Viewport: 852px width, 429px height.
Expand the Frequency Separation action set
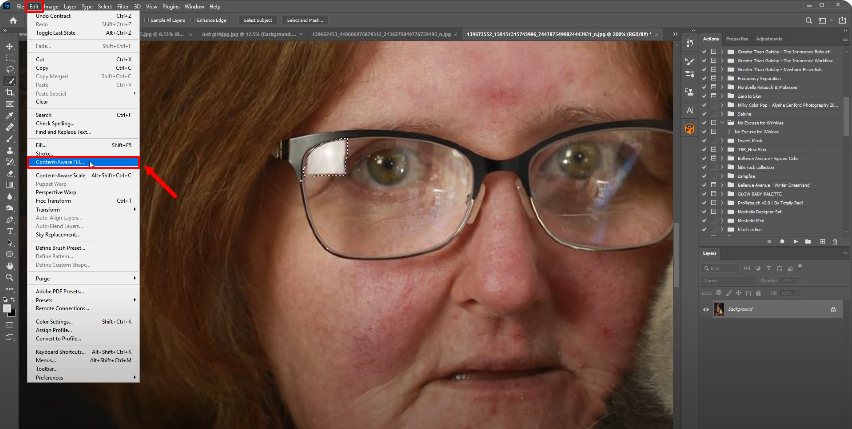pos(722,79)
